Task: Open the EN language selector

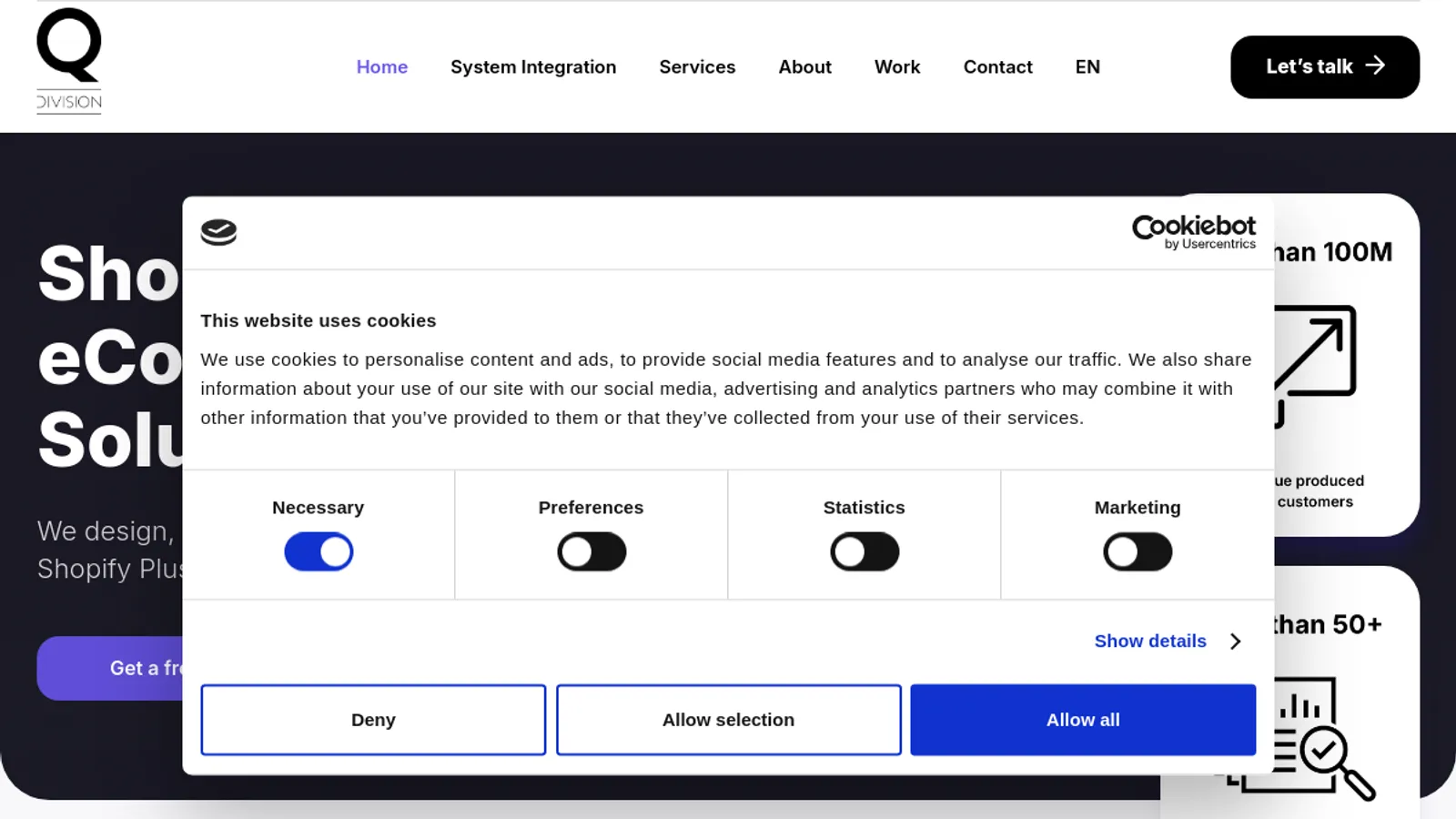Action: click(x=1087, y=66)
